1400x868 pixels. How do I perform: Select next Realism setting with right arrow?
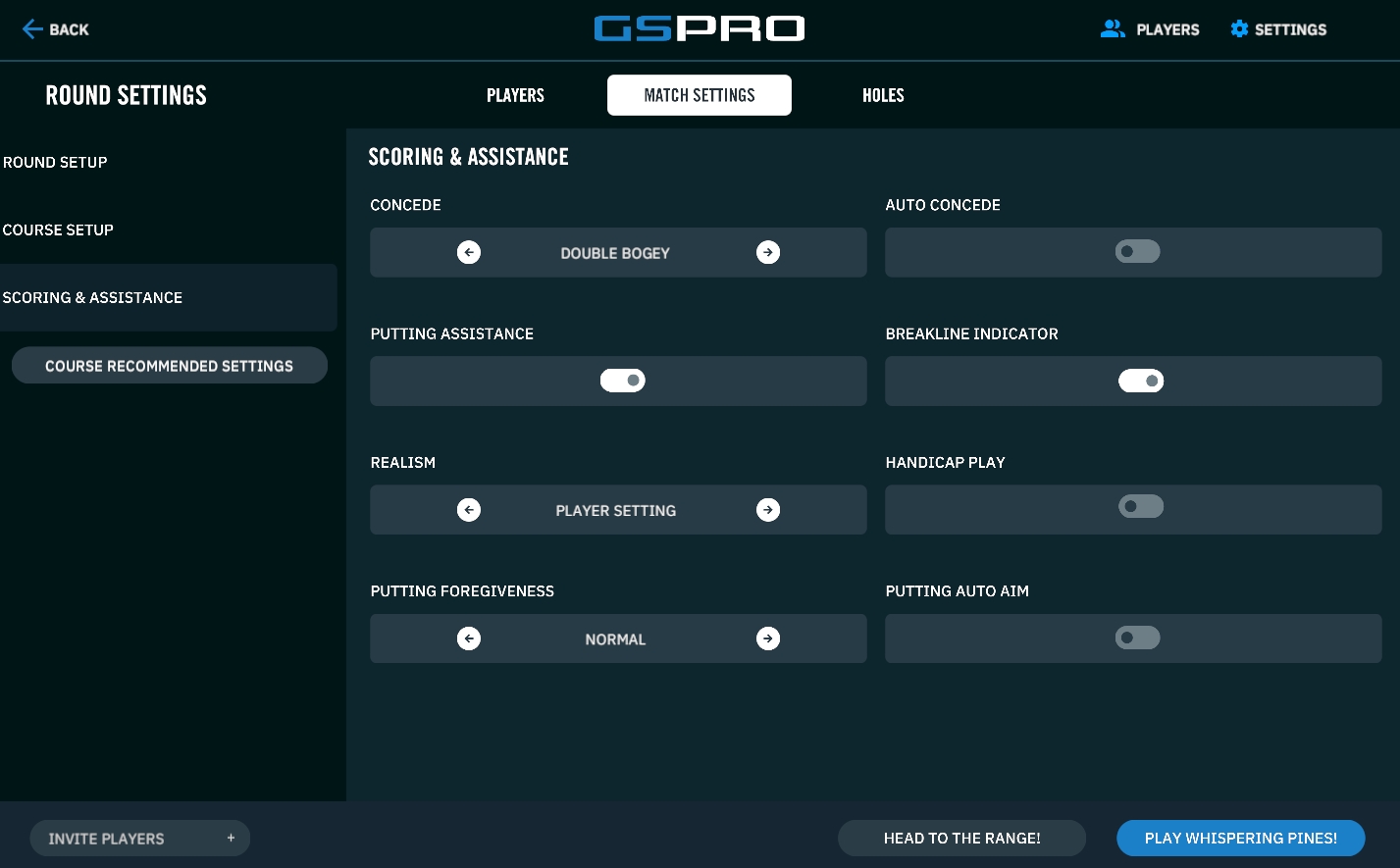click(x=768, y=510)
